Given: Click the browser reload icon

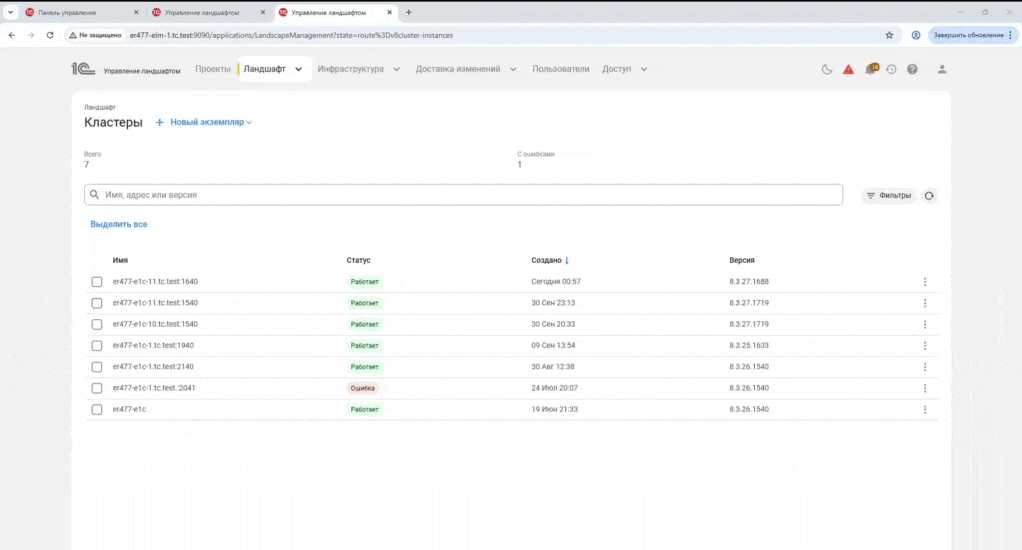Looking at the screenshot, I should (x=50, y=35).
